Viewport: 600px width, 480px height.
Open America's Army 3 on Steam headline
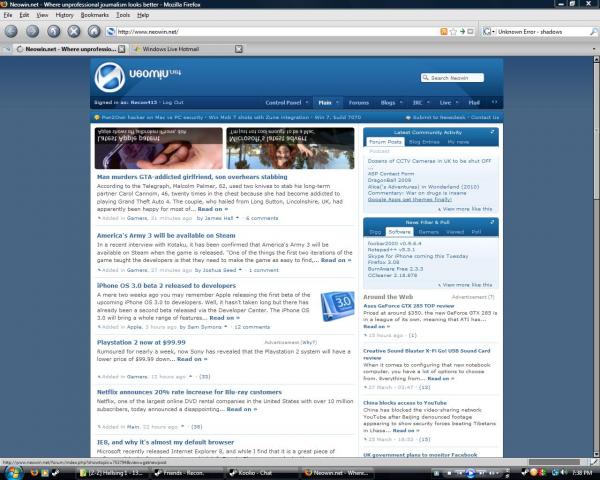(166, 235)
